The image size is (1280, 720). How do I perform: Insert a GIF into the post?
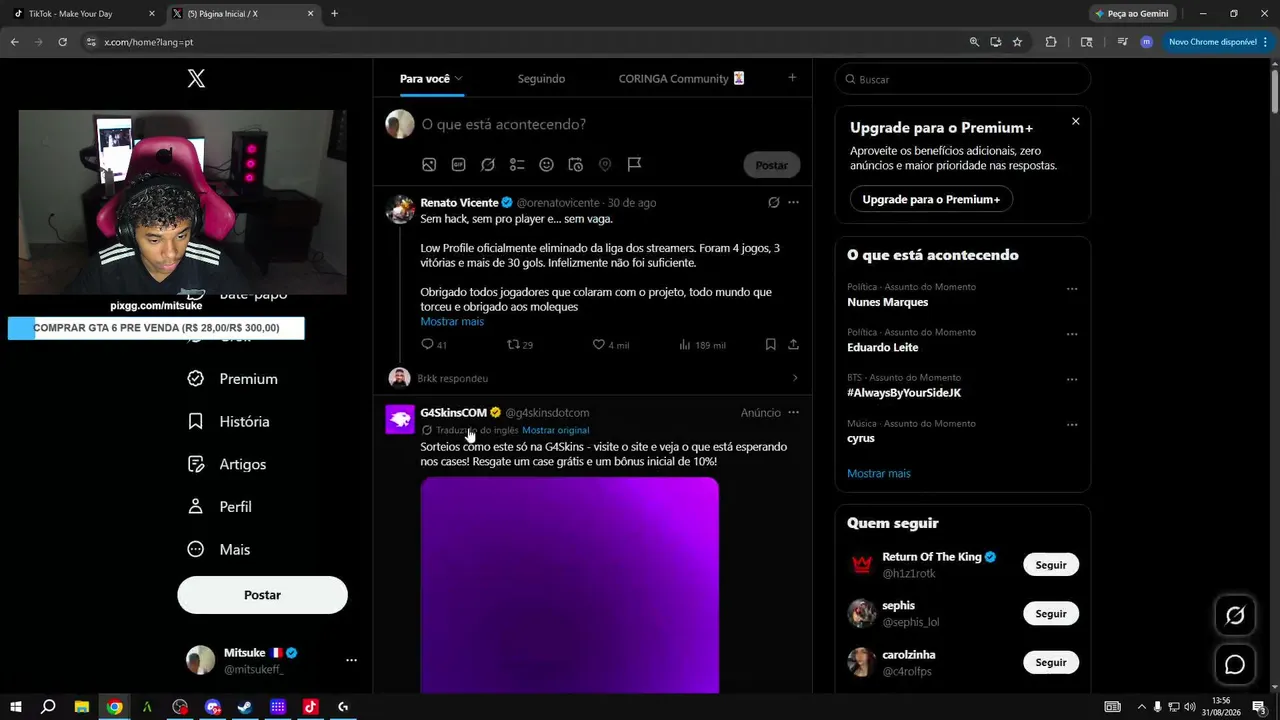(x=459, y=165)
